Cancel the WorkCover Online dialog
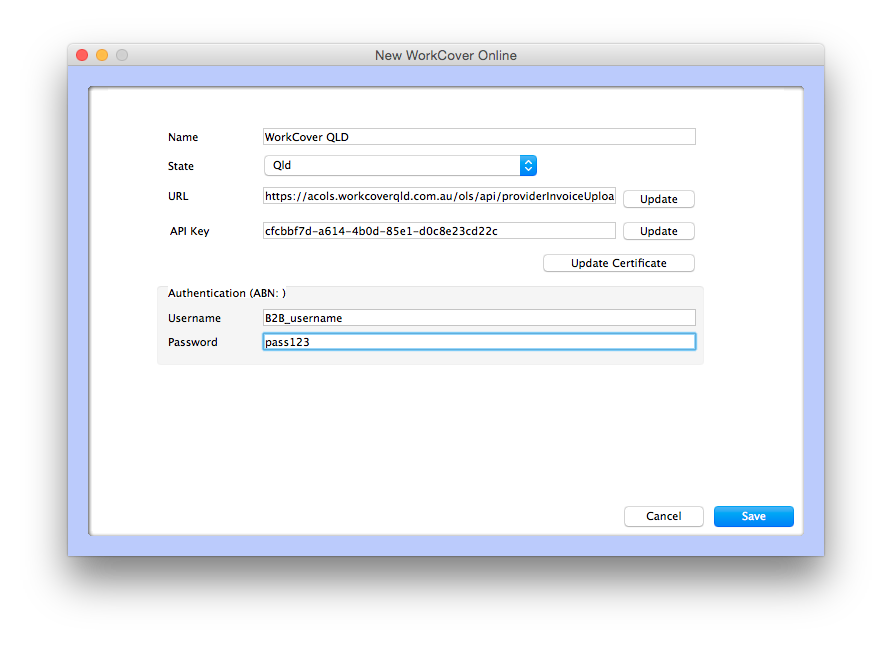Image resolution: width=892 pixels, height=648 pixels. tap(663, 516)
